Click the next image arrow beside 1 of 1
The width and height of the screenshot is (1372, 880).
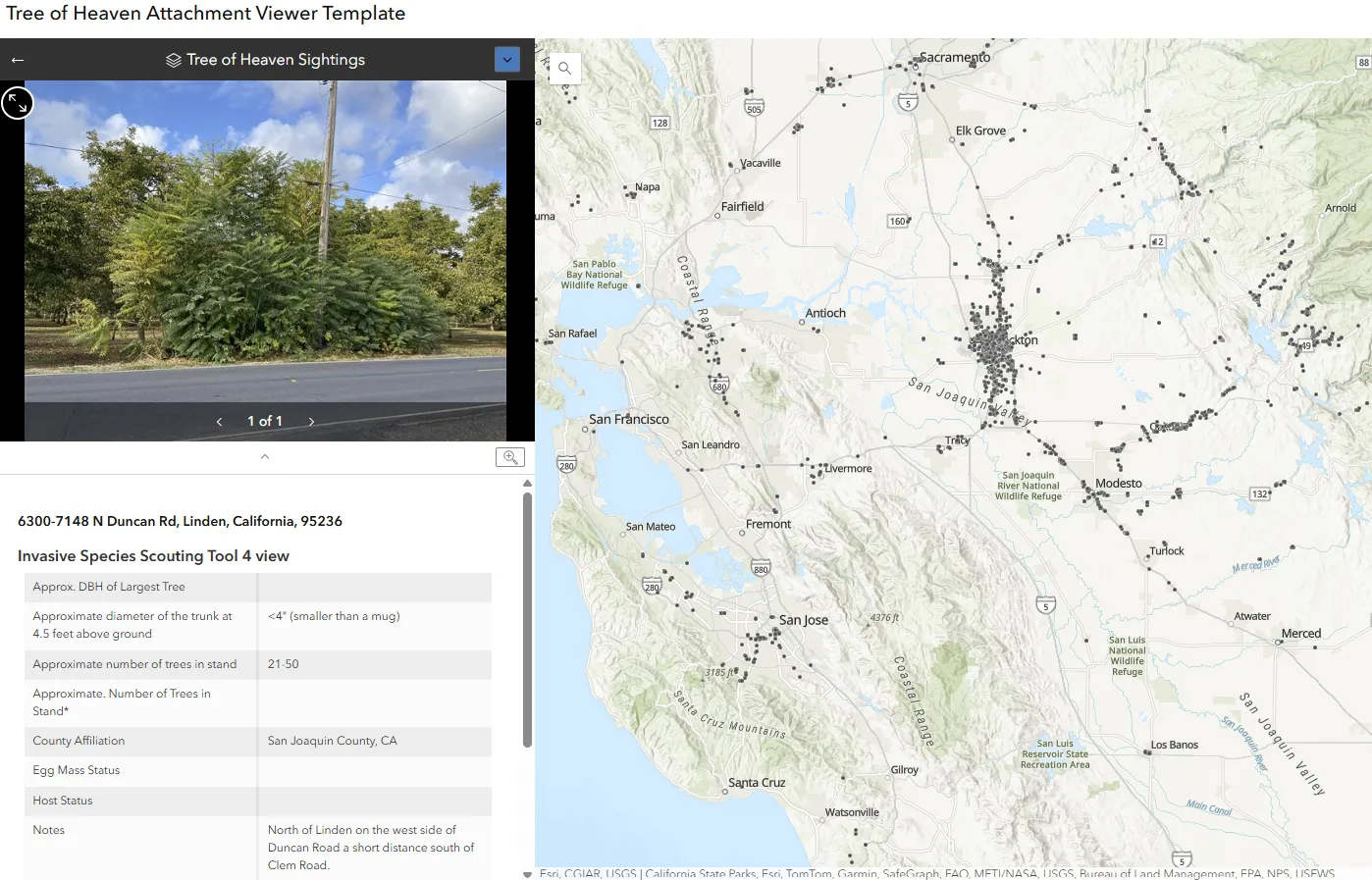[311, 420]
